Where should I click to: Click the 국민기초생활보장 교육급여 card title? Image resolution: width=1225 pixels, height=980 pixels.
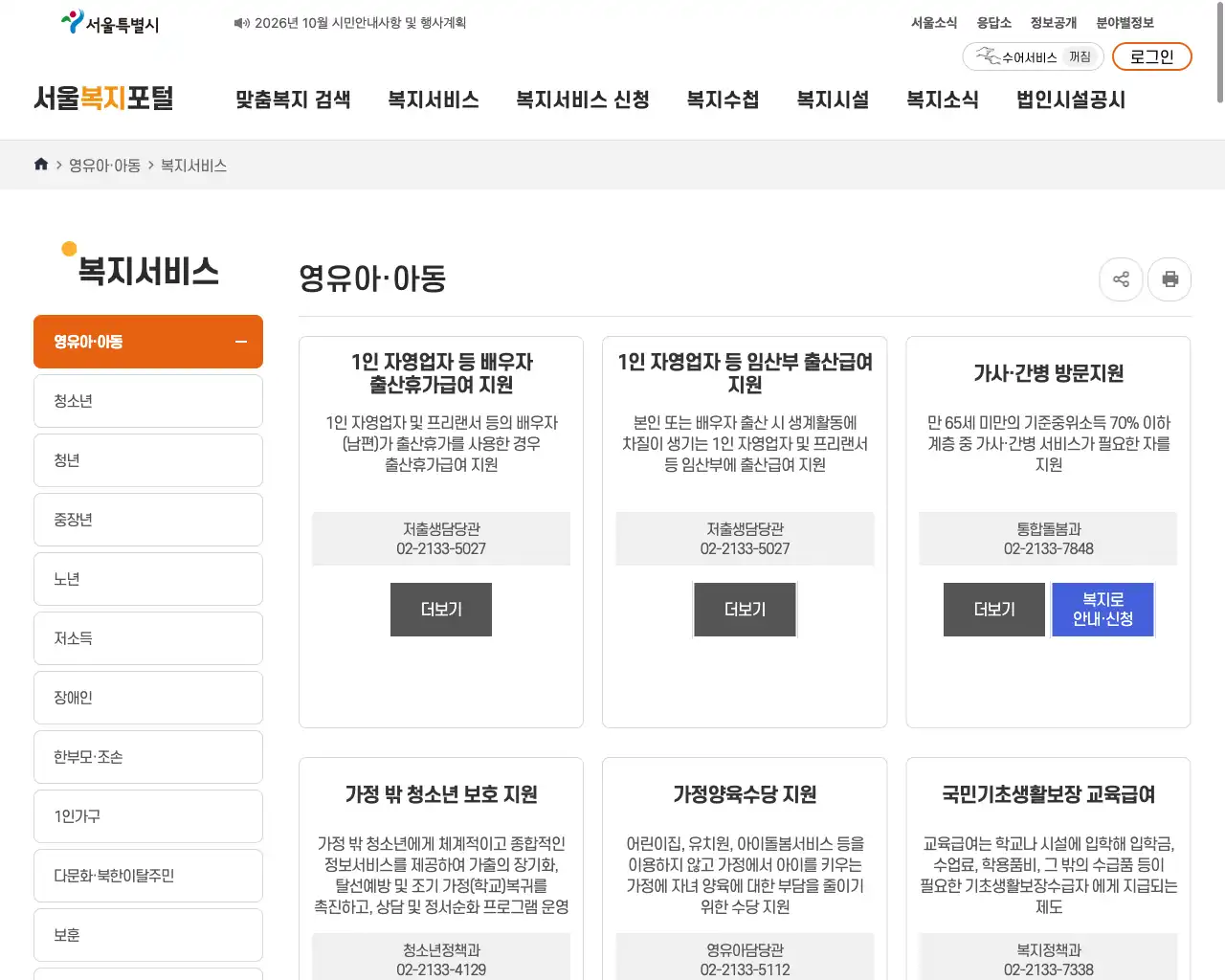[1049, 794]
